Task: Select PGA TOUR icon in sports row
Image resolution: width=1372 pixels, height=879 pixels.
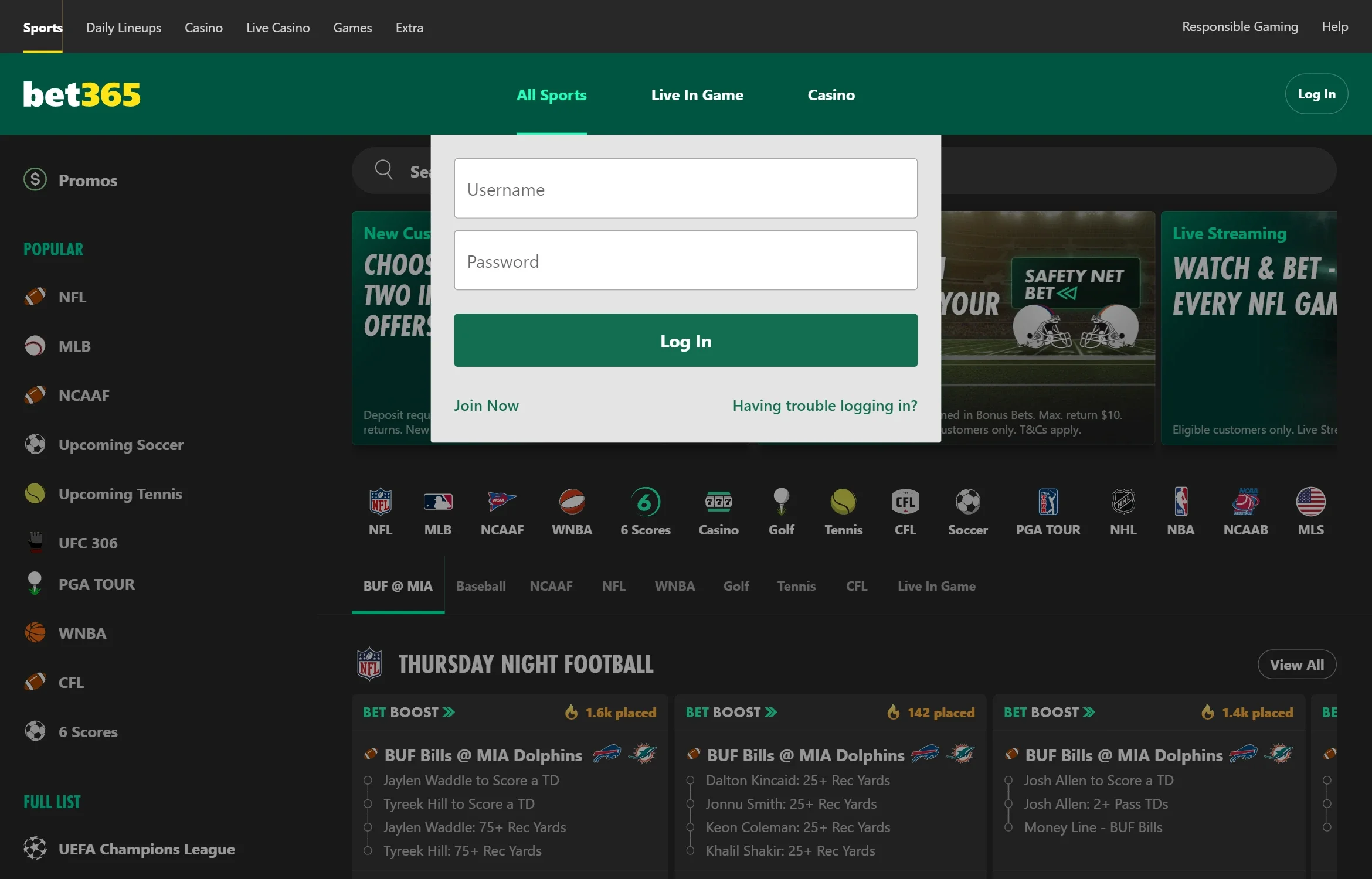Action: pos(1048,502)
